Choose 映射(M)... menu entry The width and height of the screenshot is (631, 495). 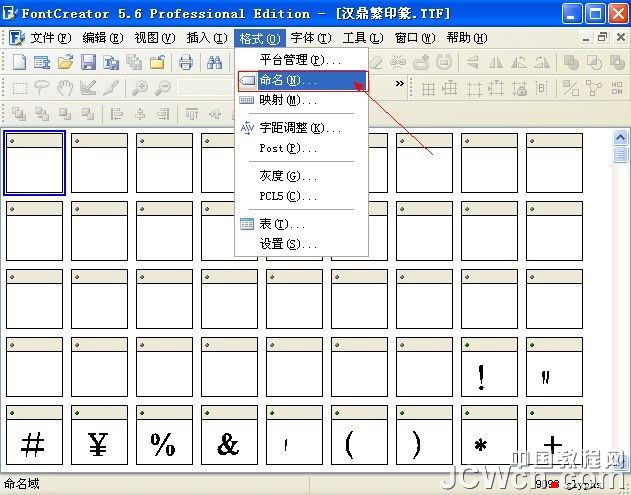click(x=301, y=100)
